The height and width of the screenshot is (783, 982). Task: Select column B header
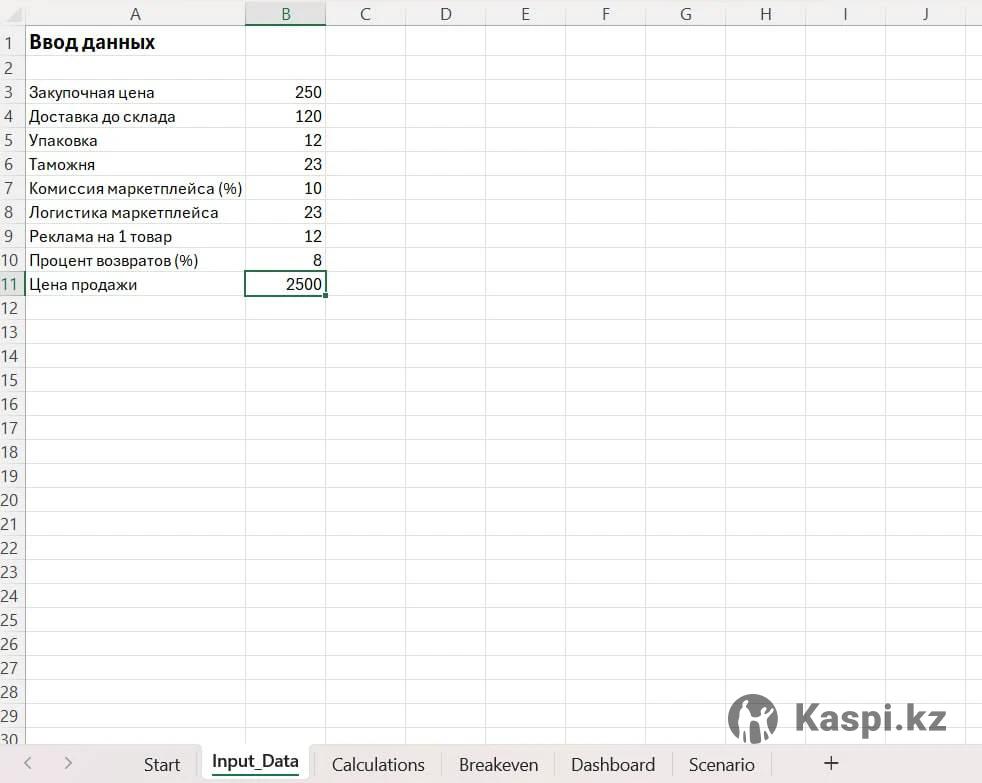click(x=285, y=13)
